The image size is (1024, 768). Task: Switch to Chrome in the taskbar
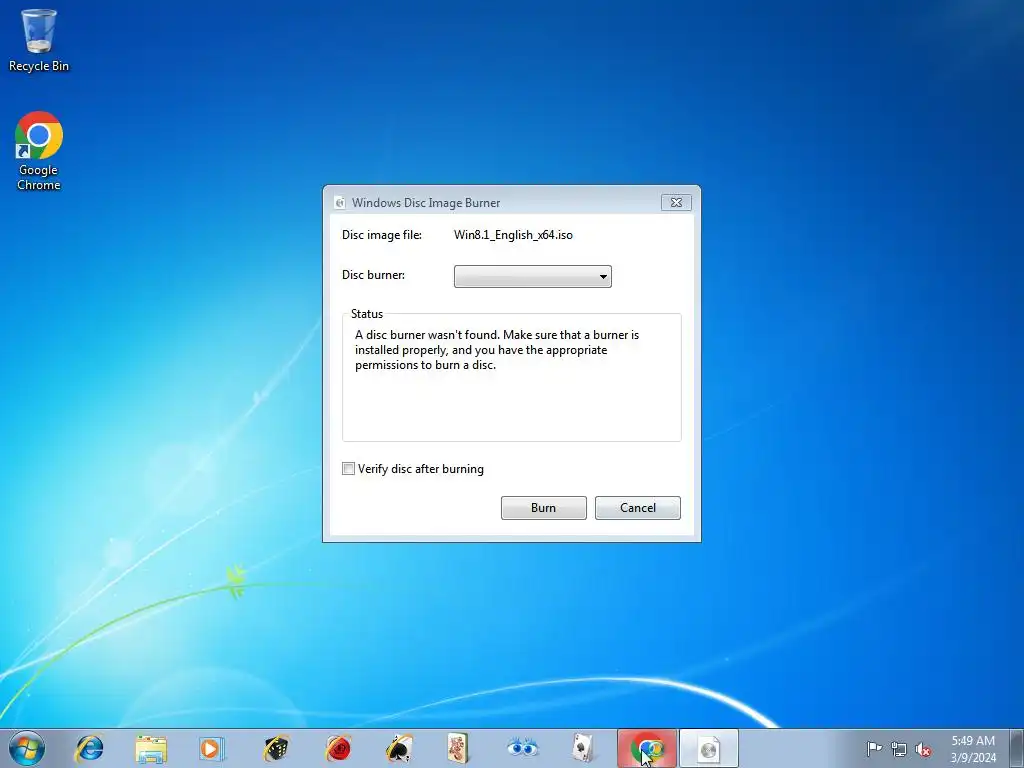647,748
